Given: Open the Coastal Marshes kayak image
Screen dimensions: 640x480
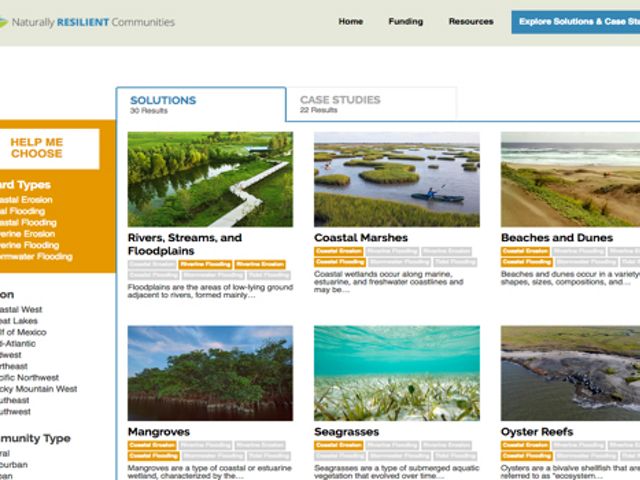Looking at the screenshot, I should (x=396, y=179).
